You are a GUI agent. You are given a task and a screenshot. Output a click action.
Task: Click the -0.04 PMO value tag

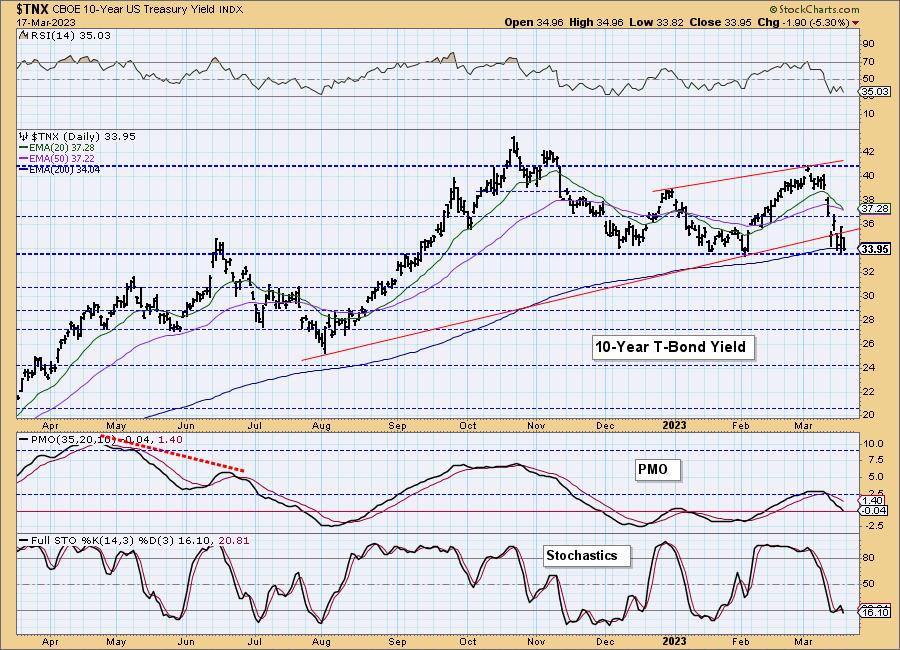coord(874,511)
